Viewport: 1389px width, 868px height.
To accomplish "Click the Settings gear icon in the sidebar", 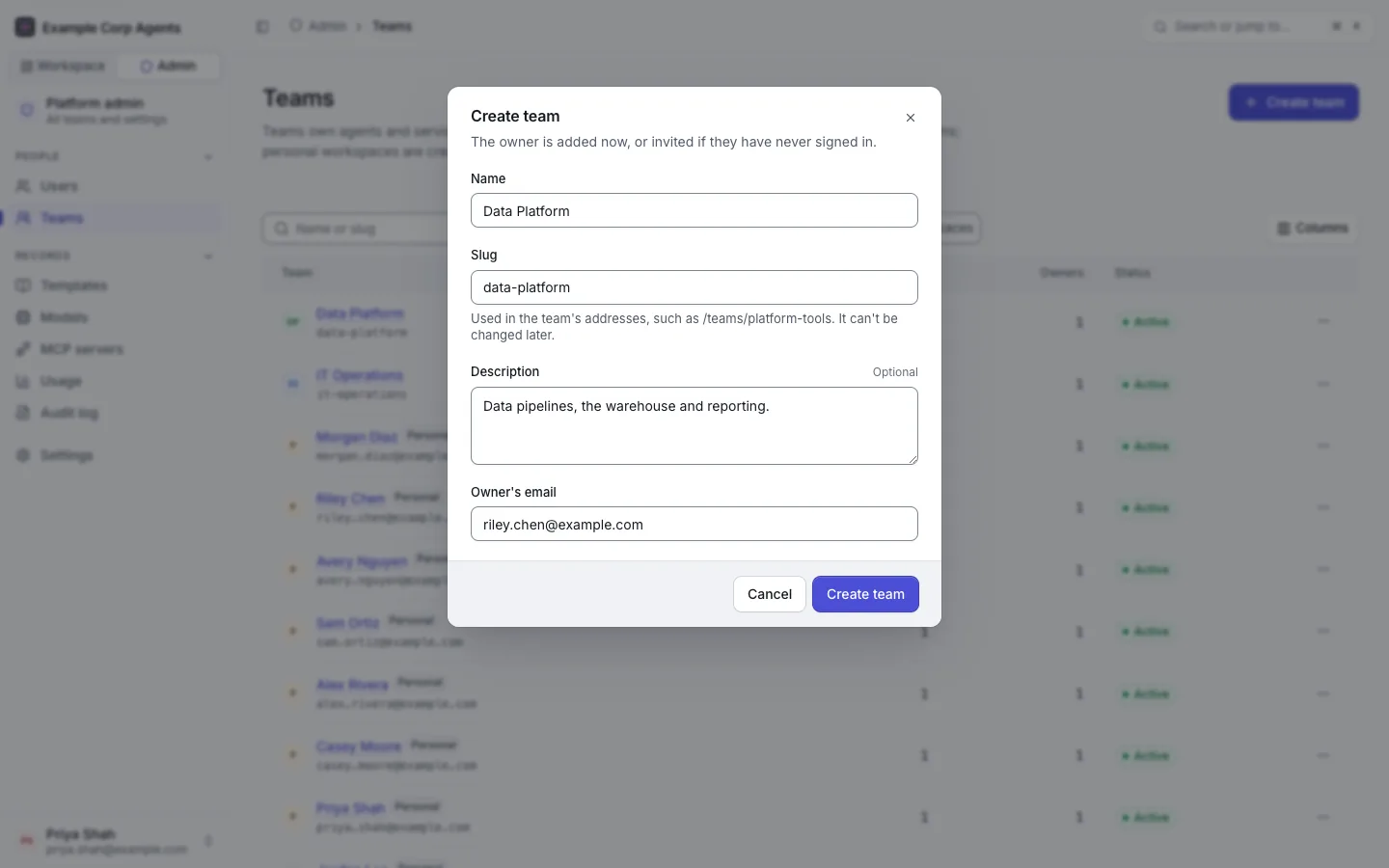I will 24,455.
